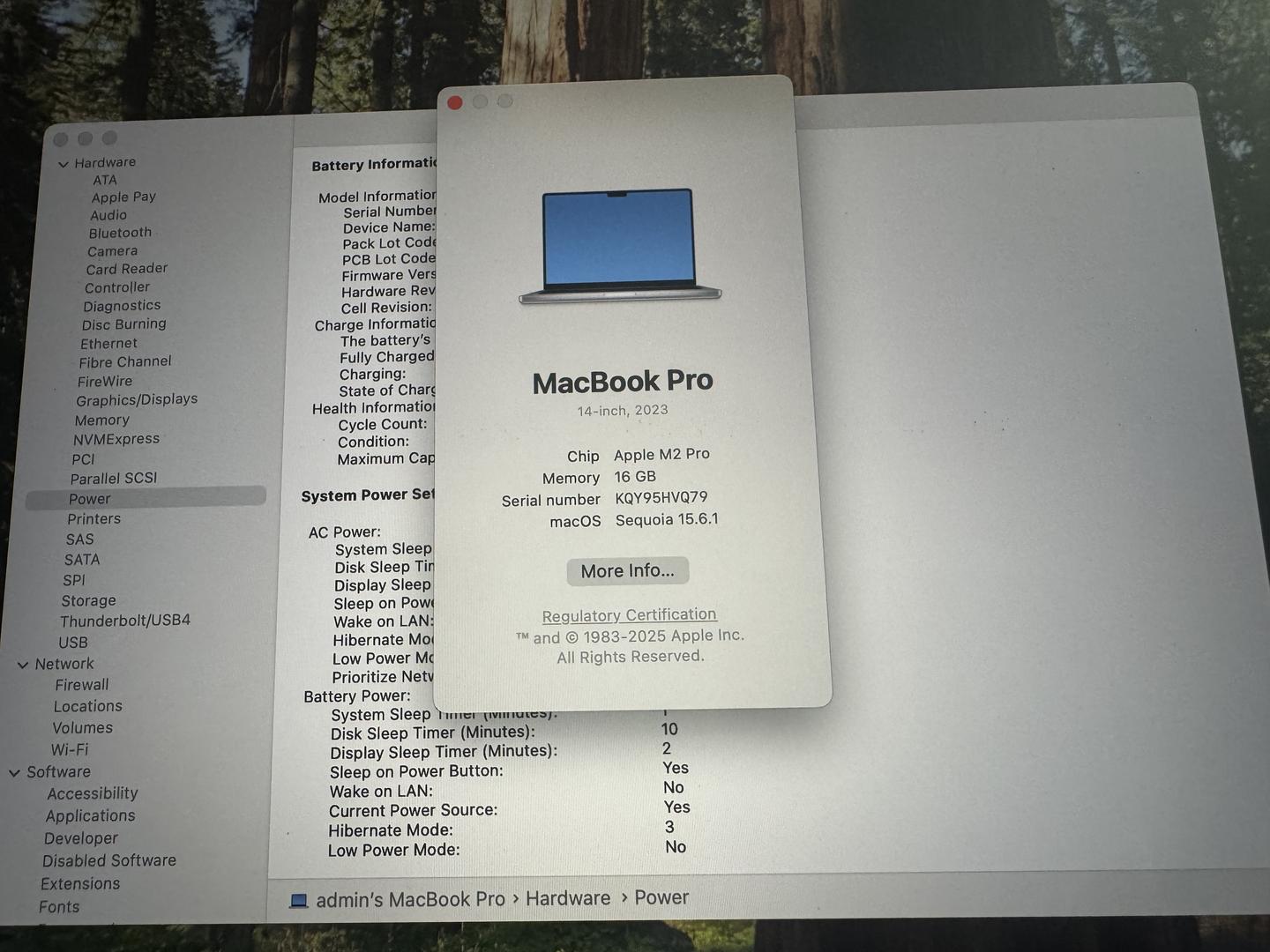
Task: Select the highlighted Power sidebar item
Action: click(90, 499)
